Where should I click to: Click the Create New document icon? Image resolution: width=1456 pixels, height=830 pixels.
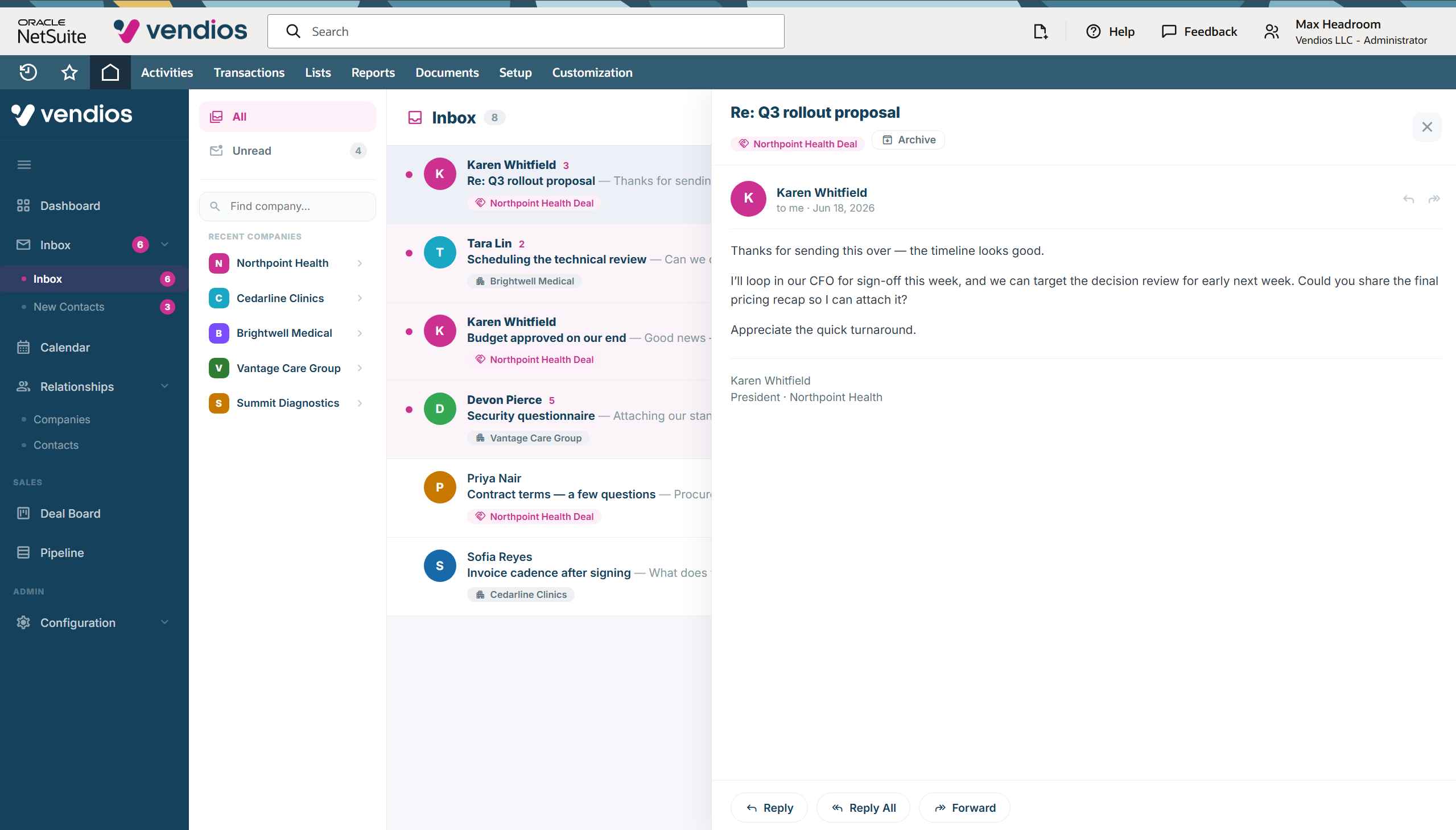click(x=1041, y=31)
